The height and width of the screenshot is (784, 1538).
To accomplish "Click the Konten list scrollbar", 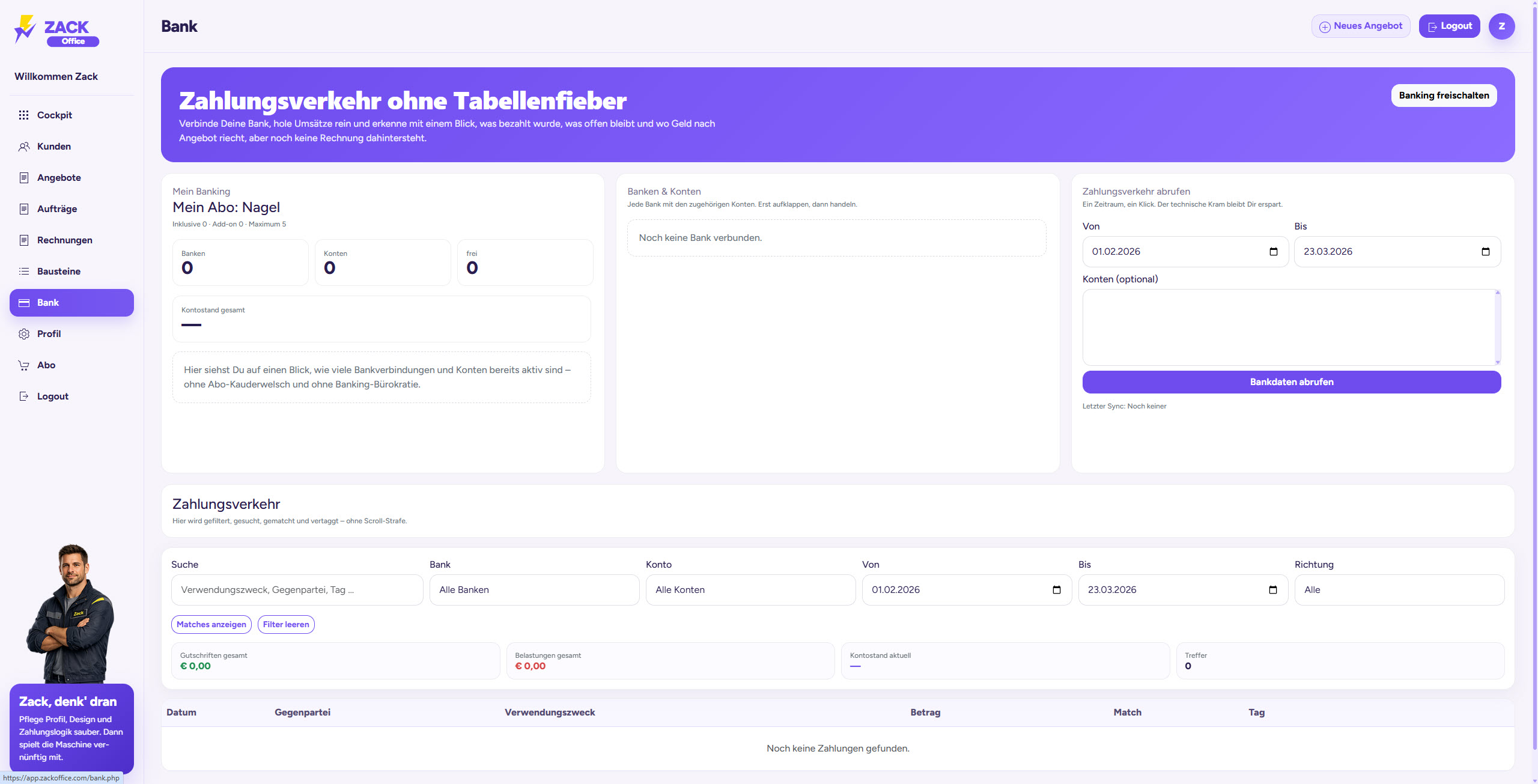I will tap(1497, 327).
